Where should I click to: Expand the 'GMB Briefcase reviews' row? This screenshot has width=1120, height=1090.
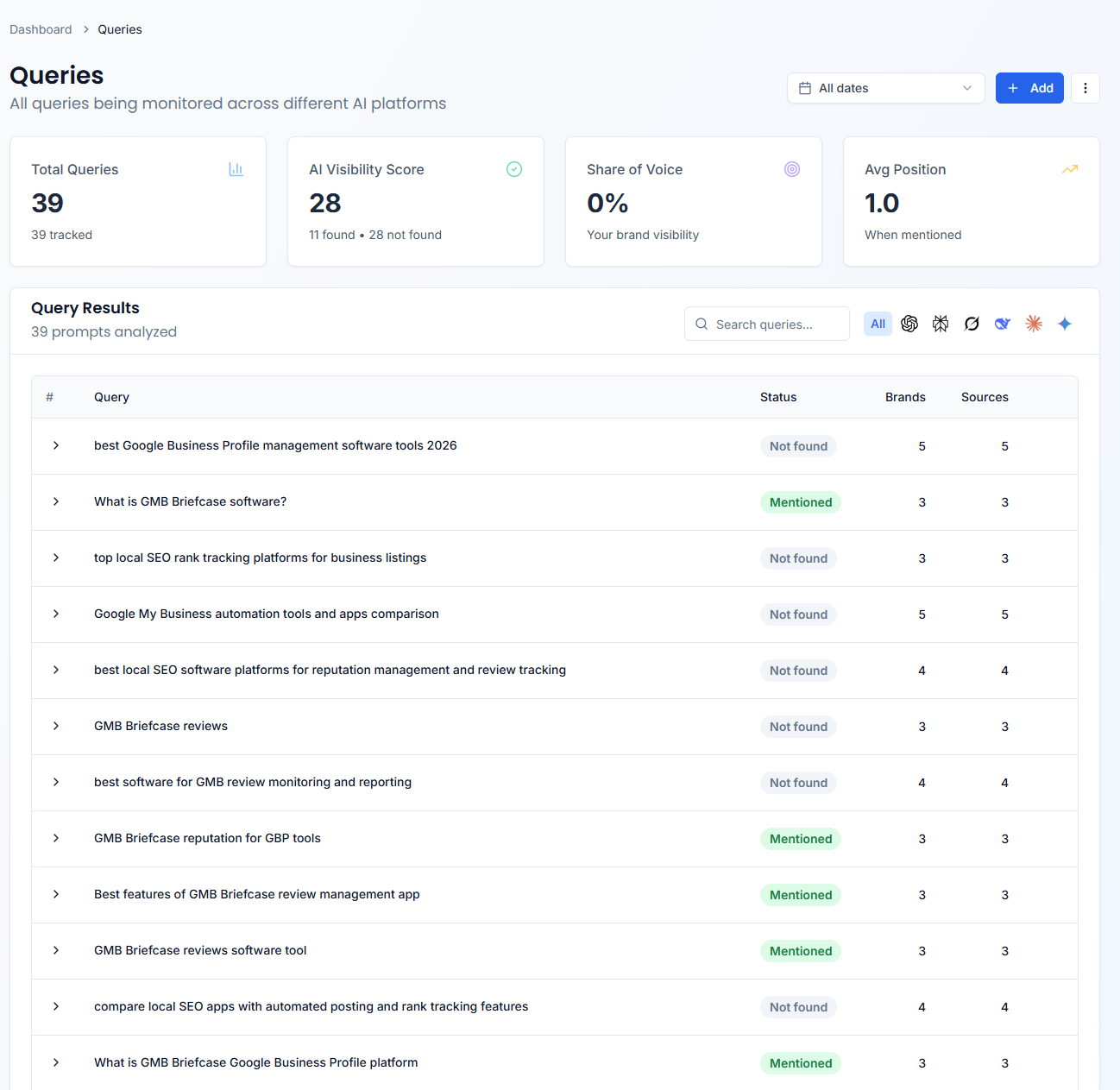[56, 726]
